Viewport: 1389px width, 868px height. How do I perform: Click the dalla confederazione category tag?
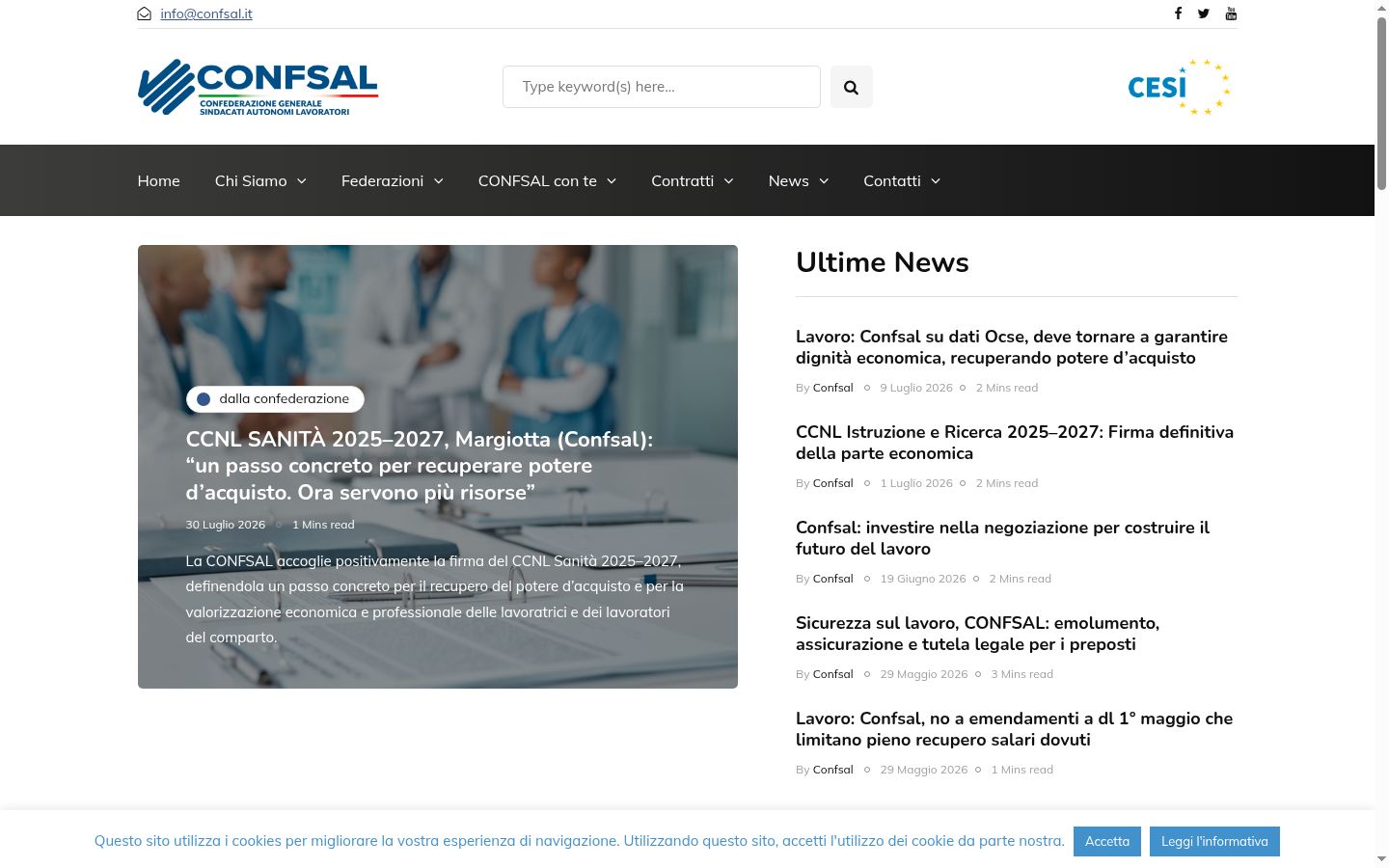click(x=275, y=398)
